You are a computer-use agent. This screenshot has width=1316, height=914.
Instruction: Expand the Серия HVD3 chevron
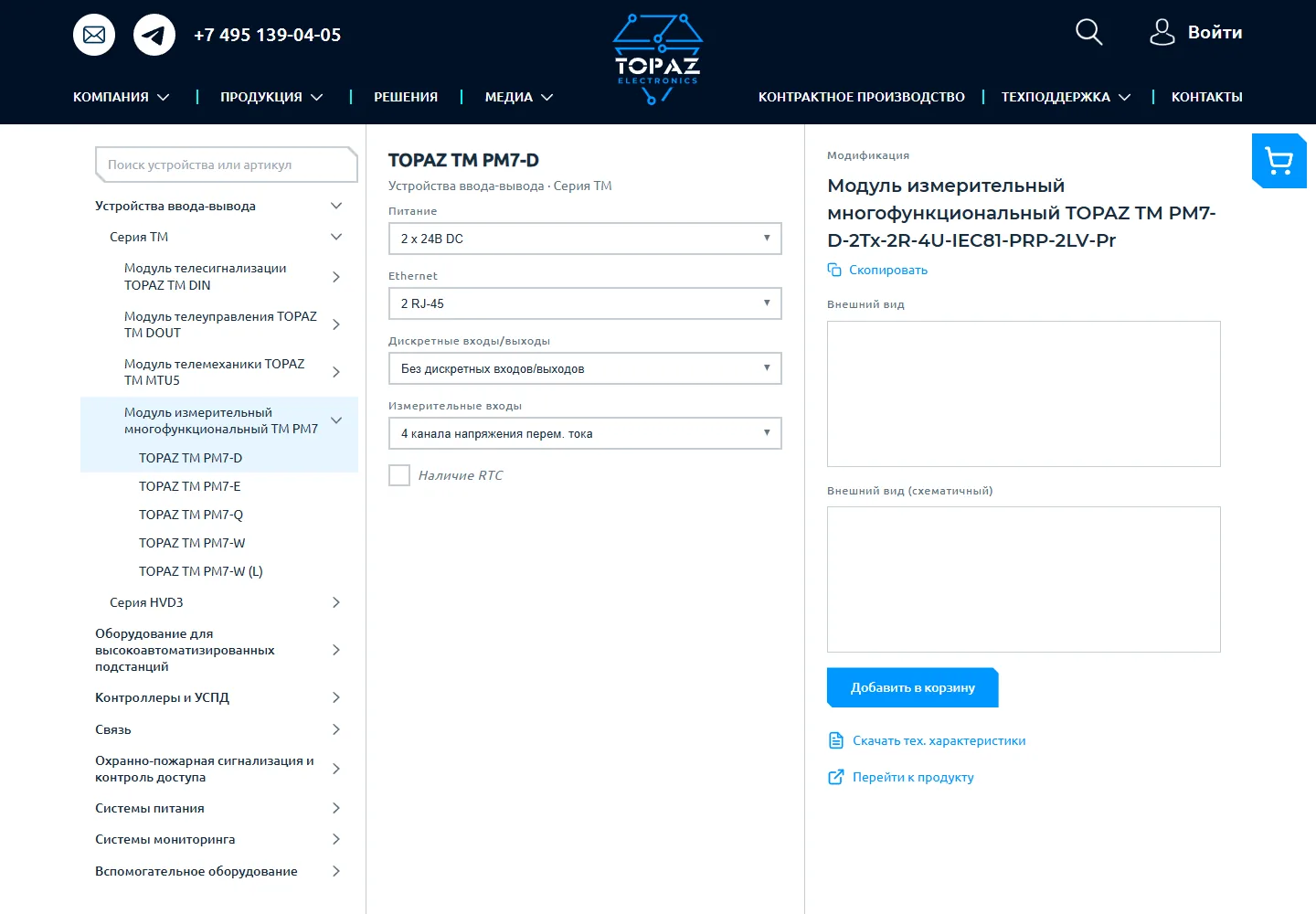(x=336, y=602)
